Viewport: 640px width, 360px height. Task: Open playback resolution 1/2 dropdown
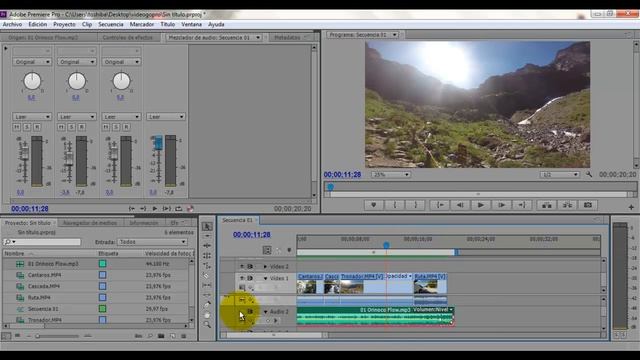point(560,175)
